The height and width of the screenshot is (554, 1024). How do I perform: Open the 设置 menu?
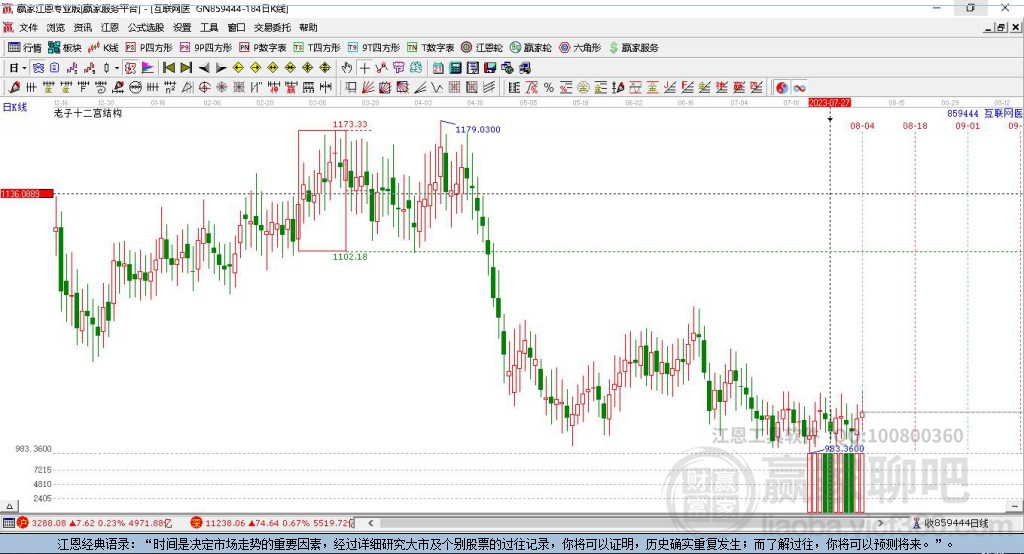(x=182, y=27)
